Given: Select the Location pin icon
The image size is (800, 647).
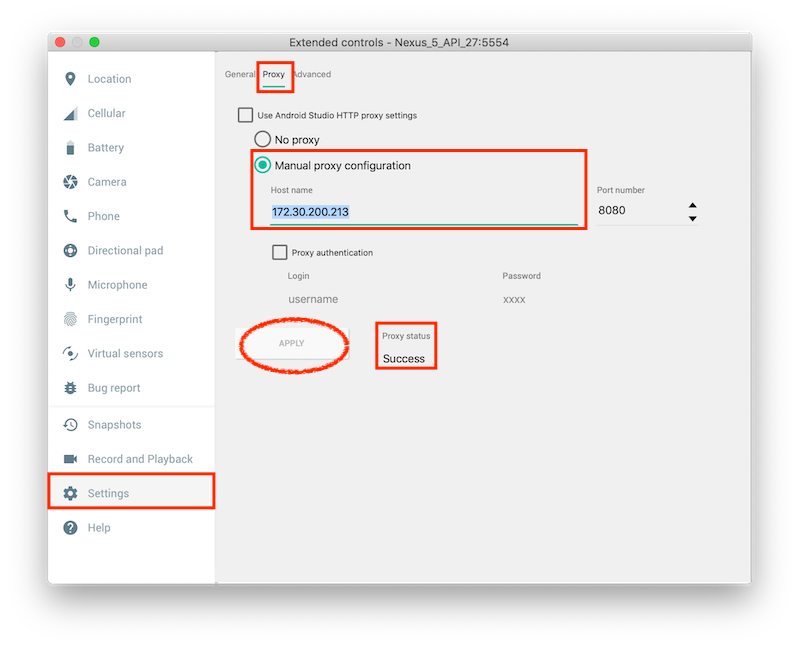Looking at the screenshot, I should tap(70, 78).
